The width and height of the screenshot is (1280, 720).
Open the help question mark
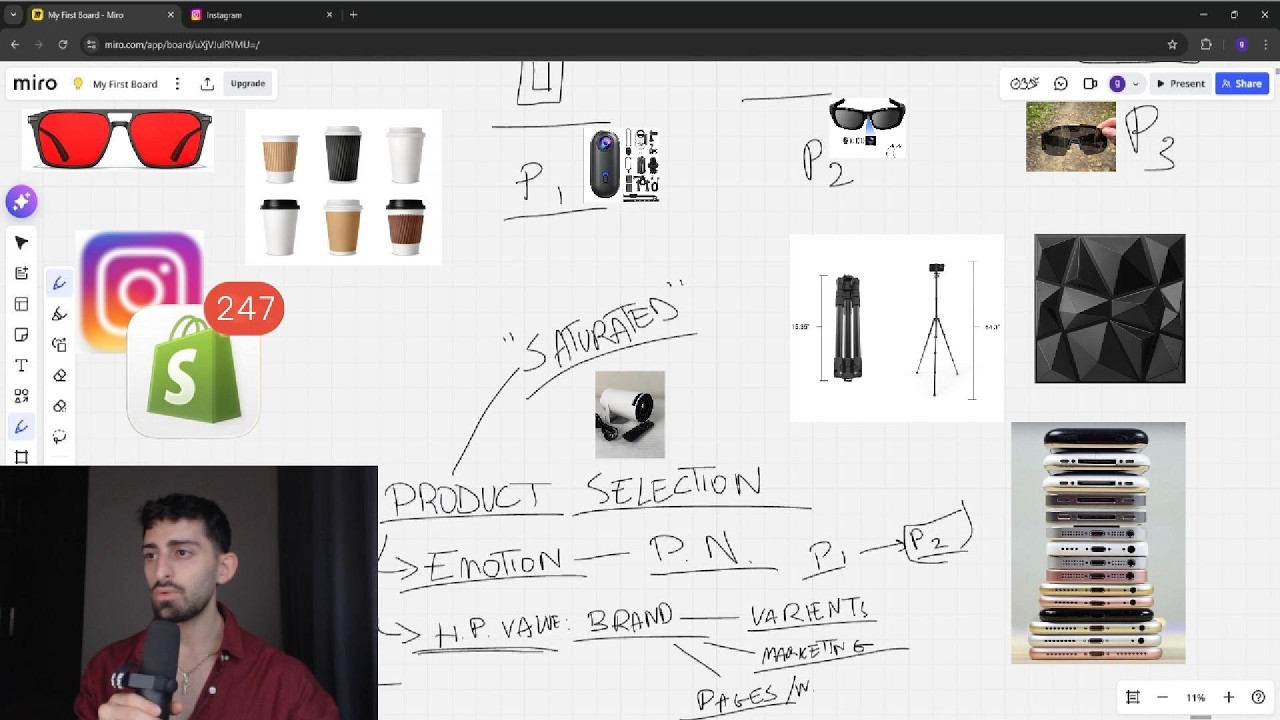pyautogui.click(x=1259, y=697)
